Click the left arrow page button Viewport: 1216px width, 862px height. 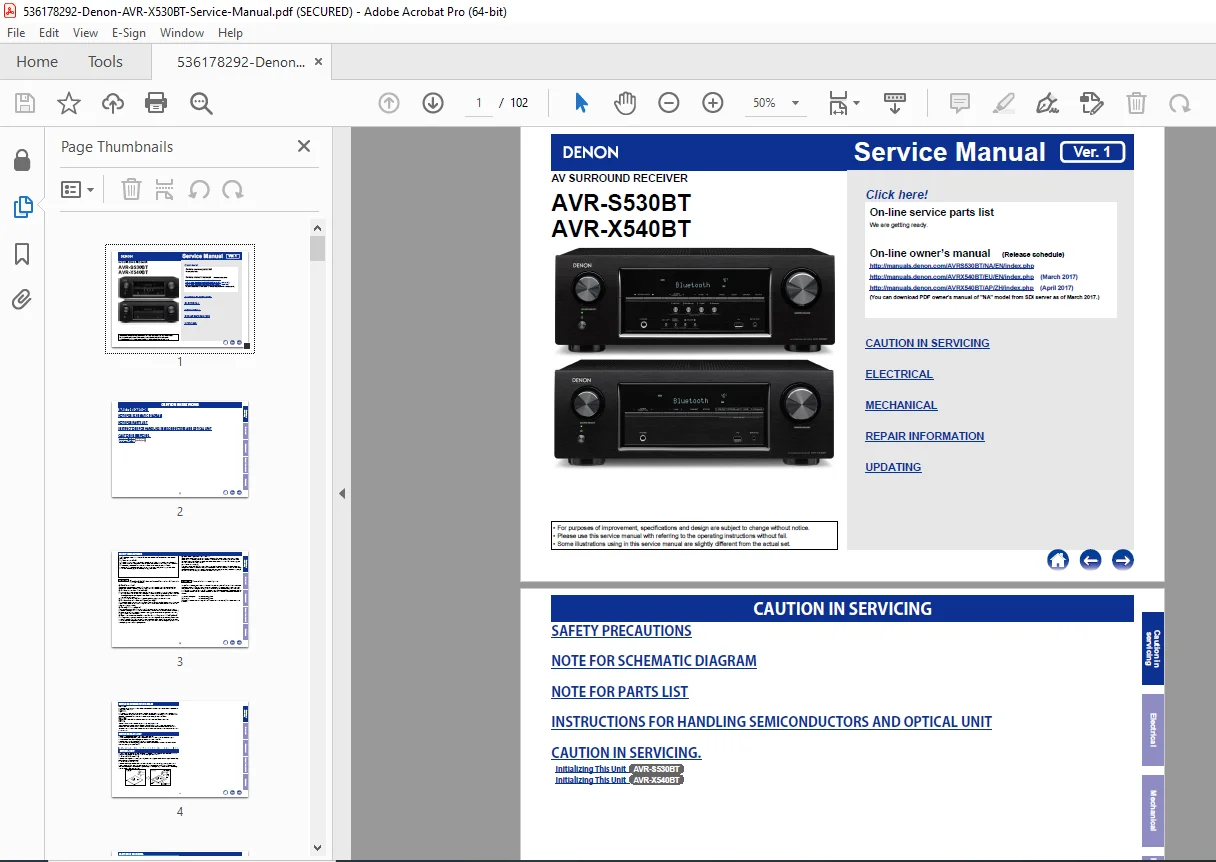tap(1090, 560)
